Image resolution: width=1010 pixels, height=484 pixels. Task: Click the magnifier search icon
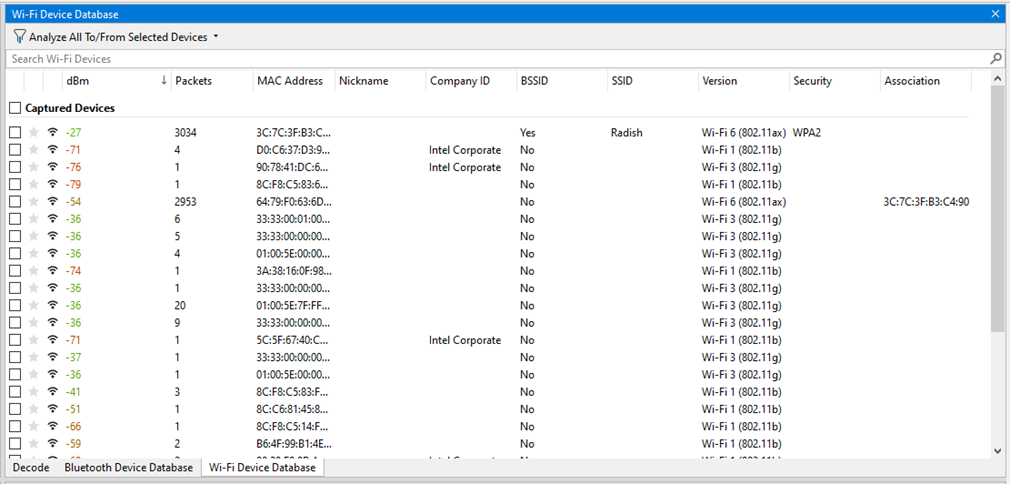996,59
